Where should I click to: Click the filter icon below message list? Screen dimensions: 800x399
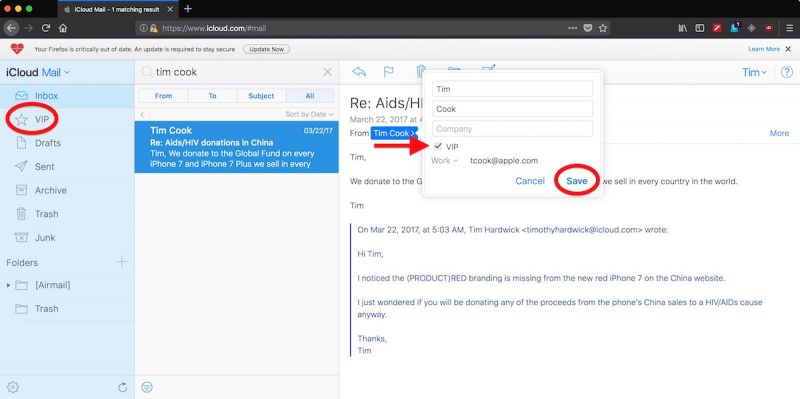(x=146, y=387)
